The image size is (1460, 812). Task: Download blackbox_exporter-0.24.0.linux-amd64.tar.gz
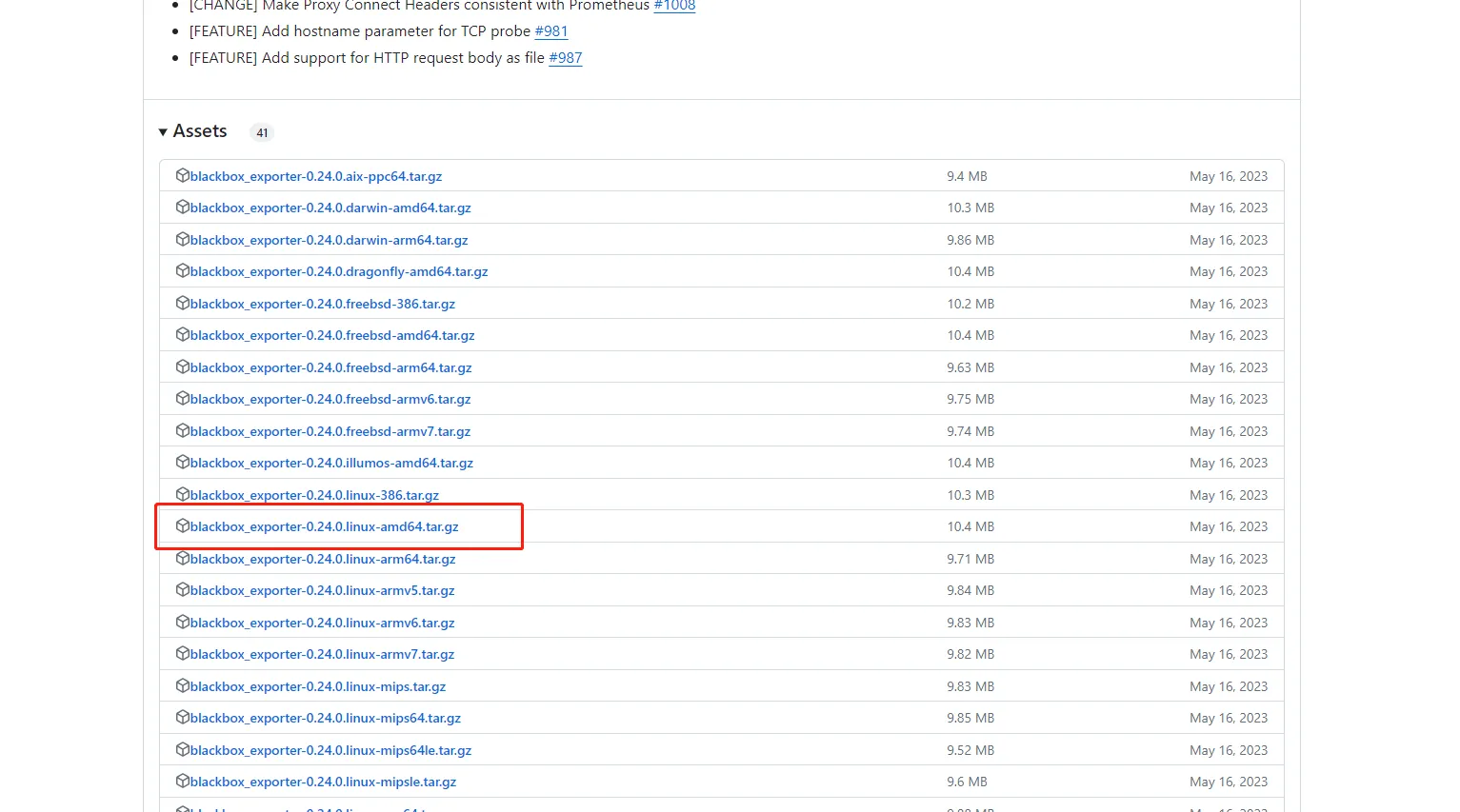(x=325, y=526)
